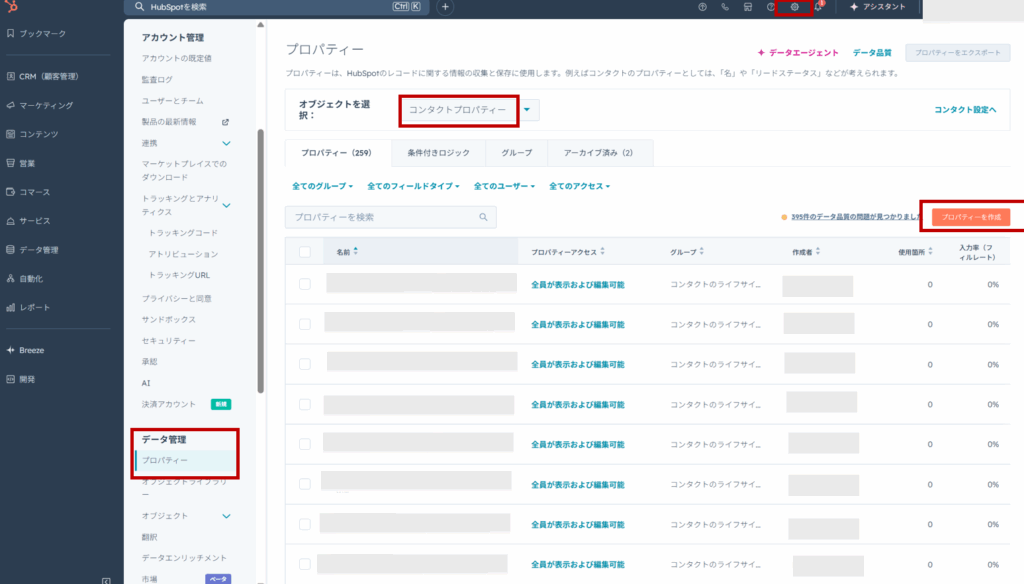
Task: Check the second property row checkbox
Action: point(305,324)
